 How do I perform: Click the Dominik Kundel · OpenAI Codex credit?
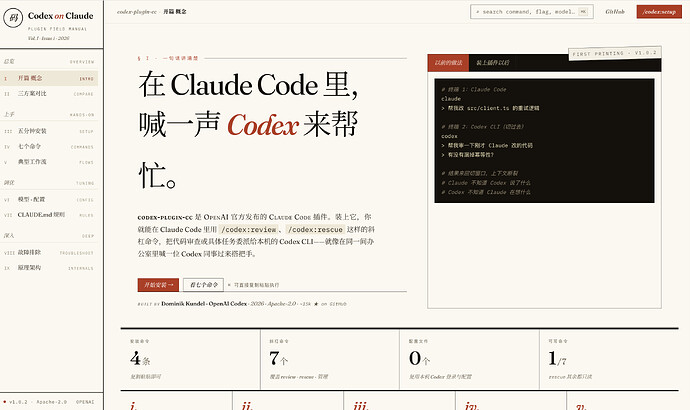[x=204, y=304]
